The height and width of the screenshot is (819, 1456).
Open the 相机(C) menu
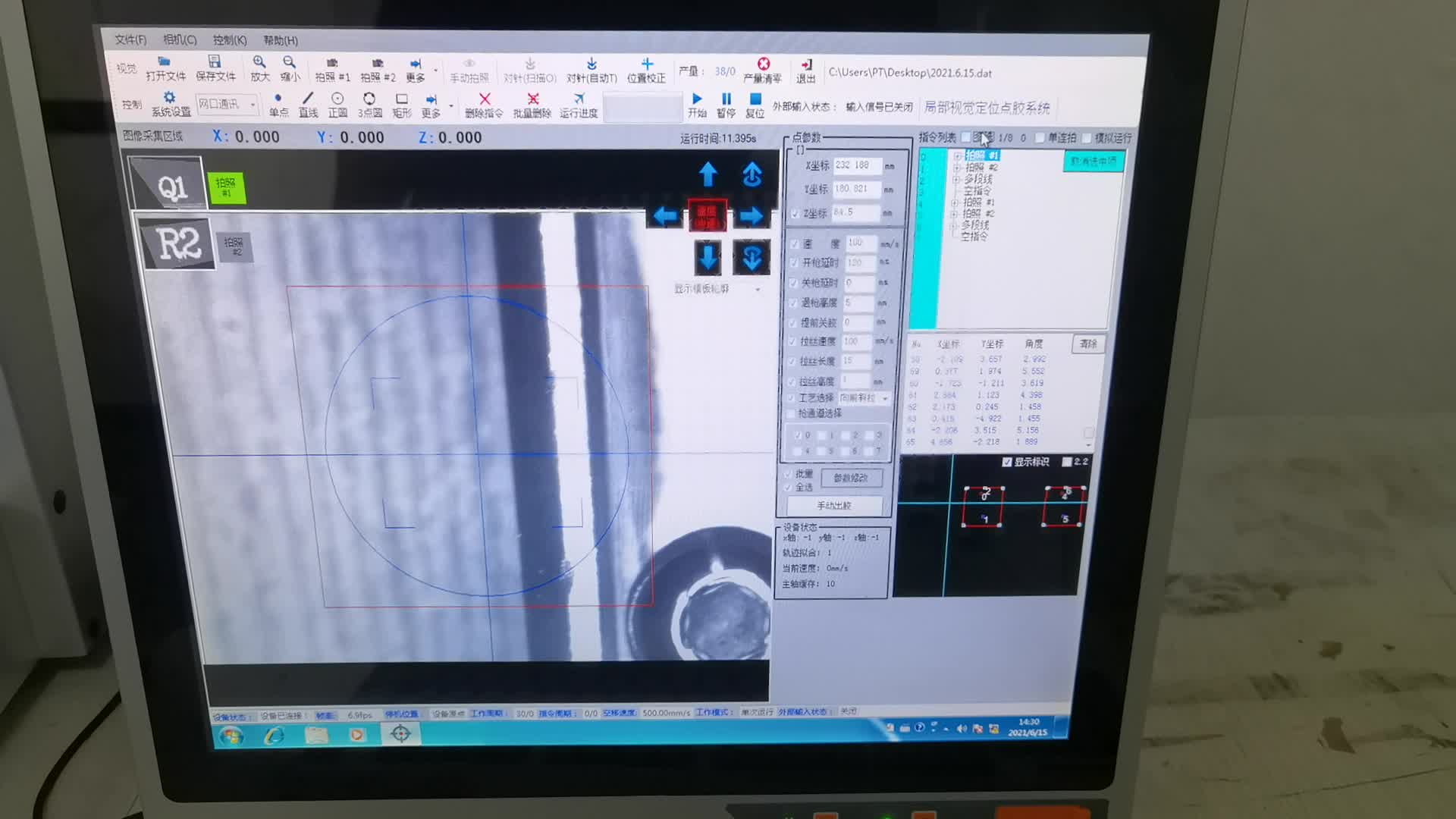(180, 39)
